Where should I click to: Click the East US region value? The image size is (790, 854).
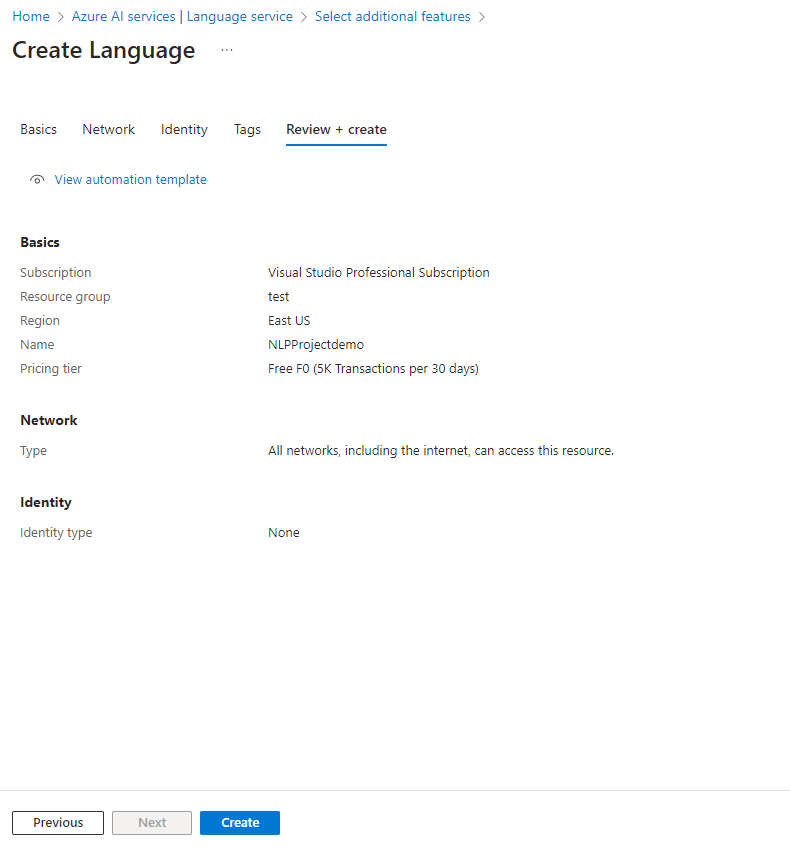pos(289,320)
